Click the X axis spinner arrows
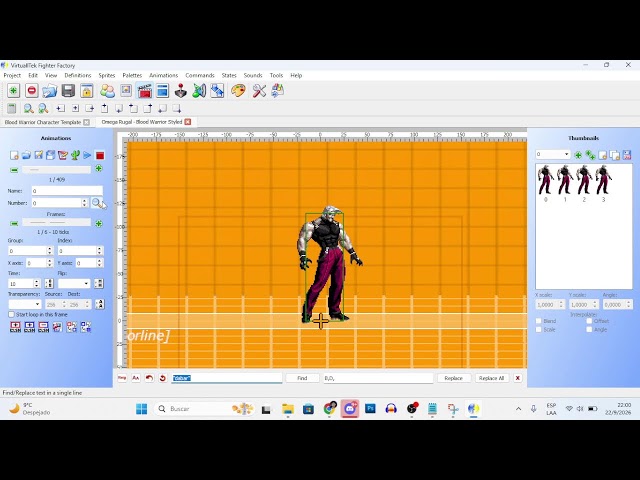This screenshot has width=640, height=480. (x=50, y=263)
